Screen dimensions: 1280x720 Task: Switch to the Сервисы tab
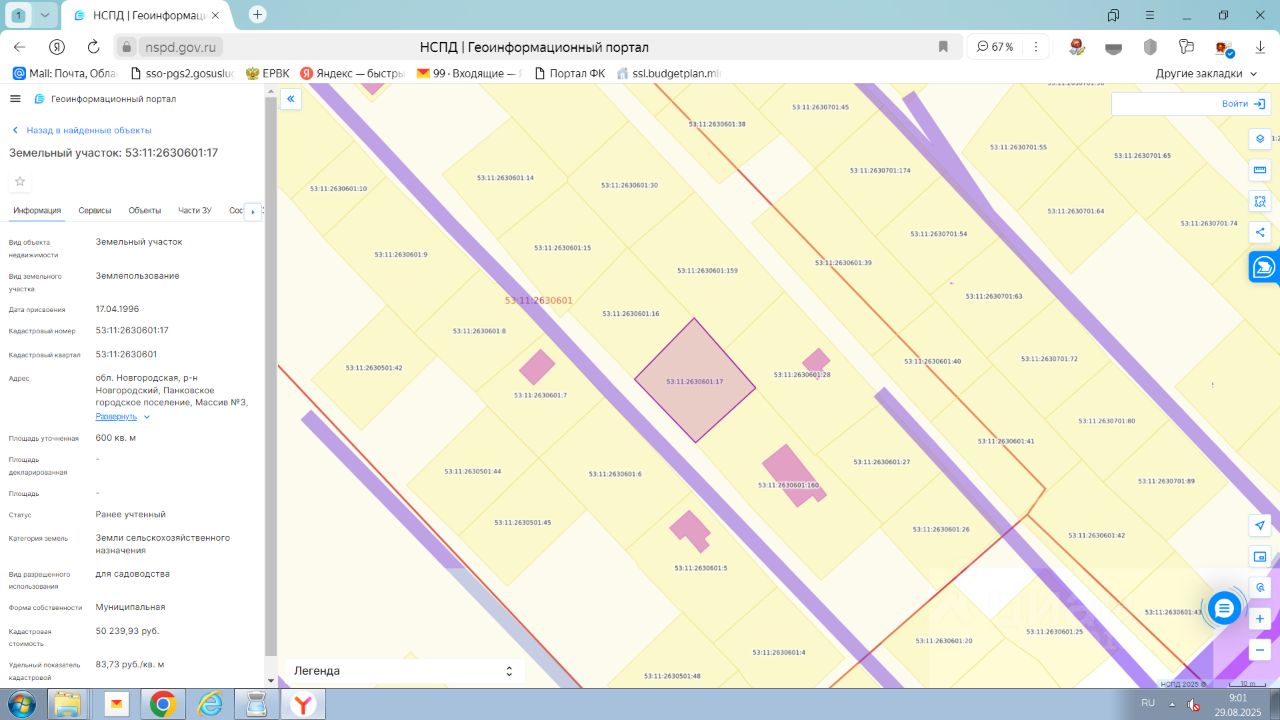tap(95, 210)
